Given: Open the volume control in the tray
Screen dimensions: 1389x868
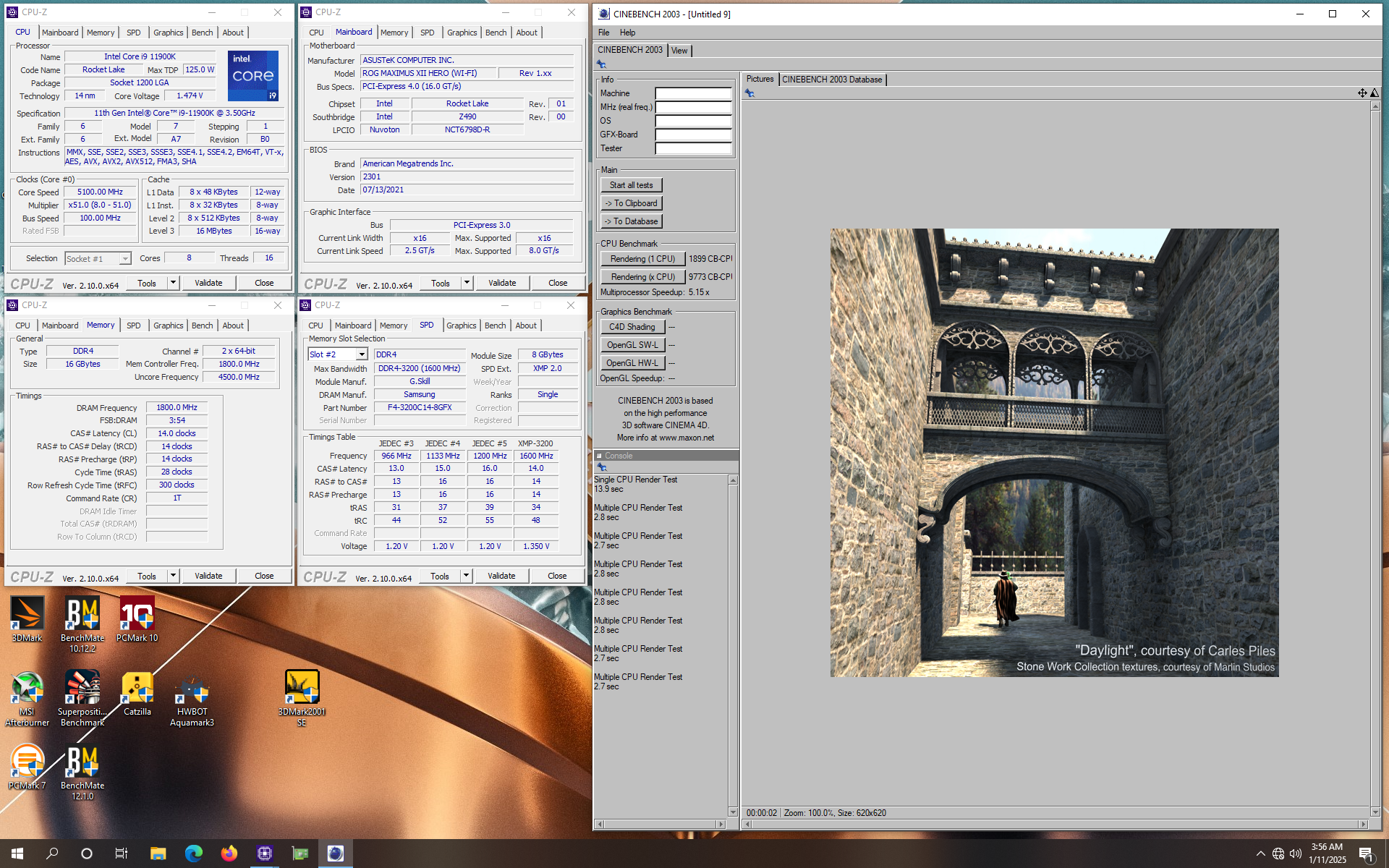Looking at the screenshot, I should click(x=1296, y=854).
